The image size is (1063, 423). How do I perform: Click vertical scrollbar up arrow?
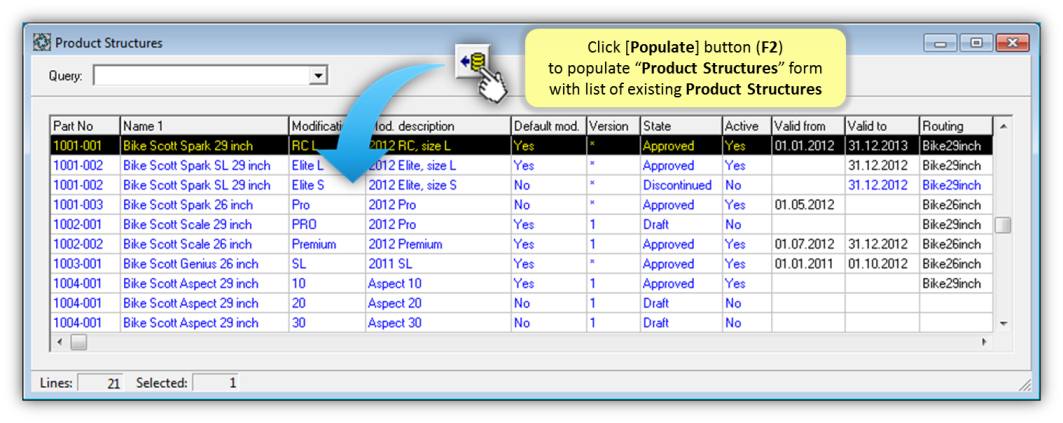pos(1003,126)
